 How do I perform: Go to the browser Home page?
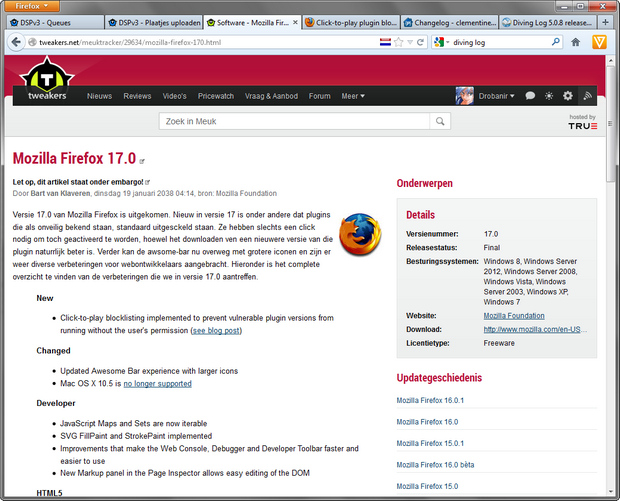[576, 42]
